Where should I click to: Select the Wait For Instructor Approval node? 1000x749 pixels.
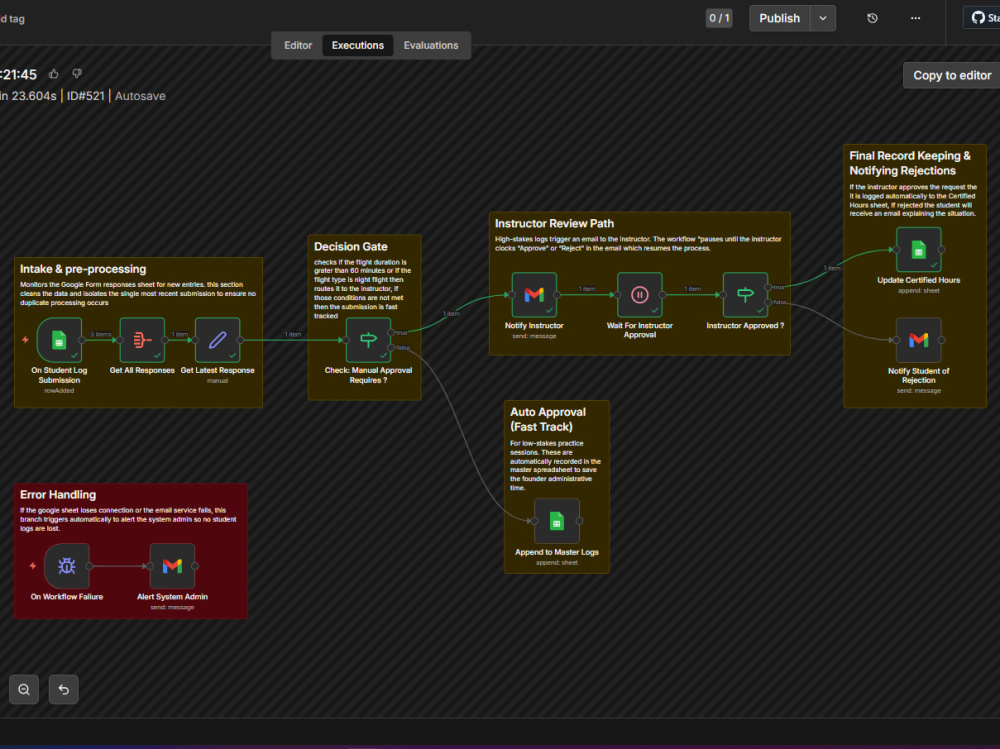[640, 295]
